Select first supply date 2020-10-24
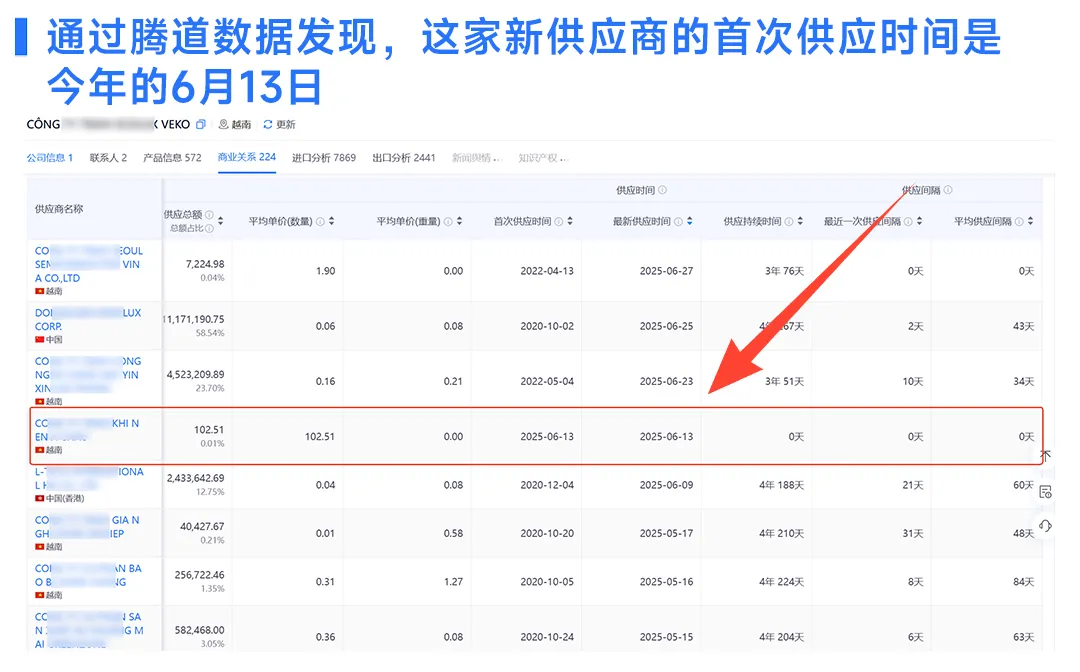1080x672 pixels. [547, 637]
